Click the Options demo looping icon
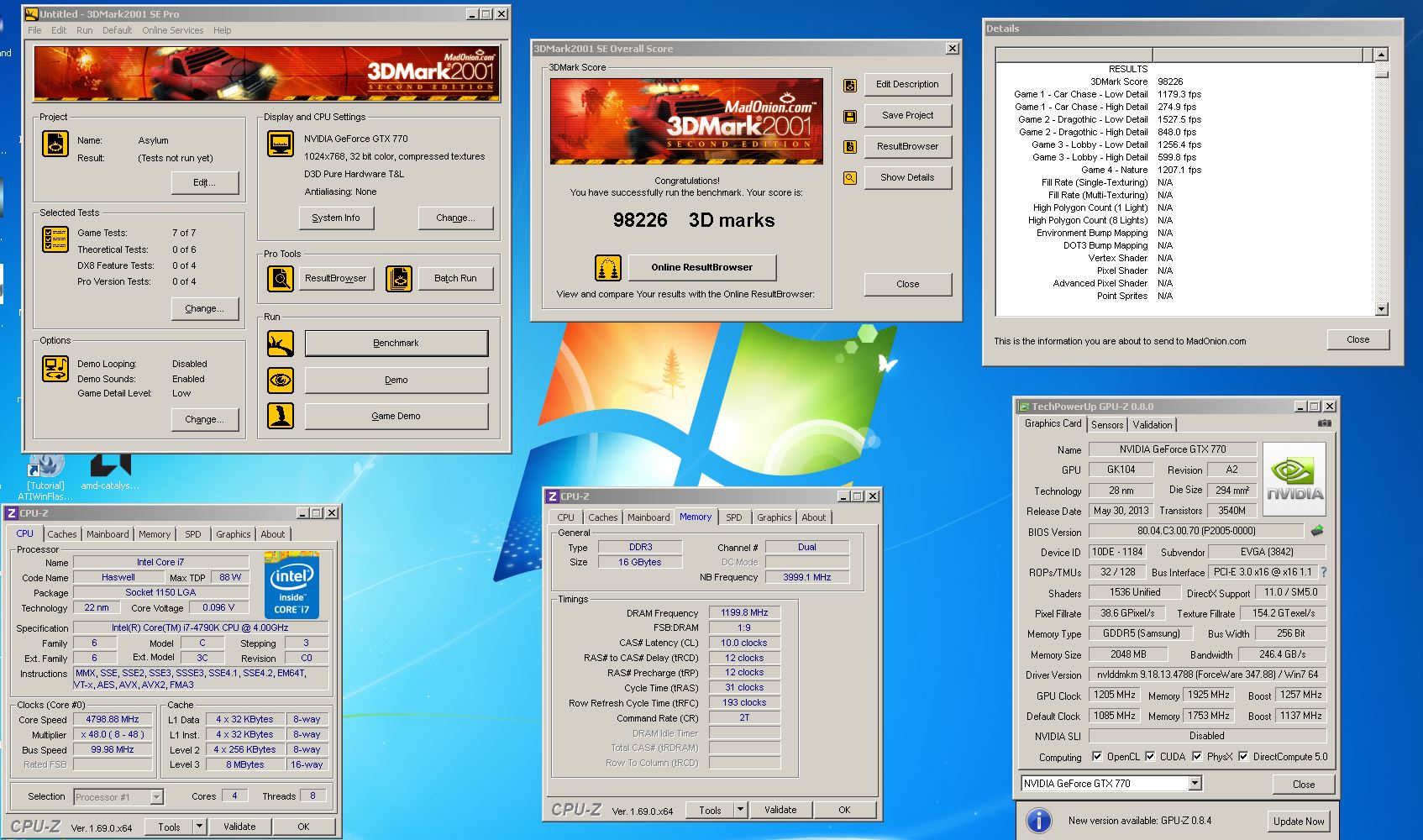The height and width of the screenshot is (840, 1423). (x=55, y=369)
